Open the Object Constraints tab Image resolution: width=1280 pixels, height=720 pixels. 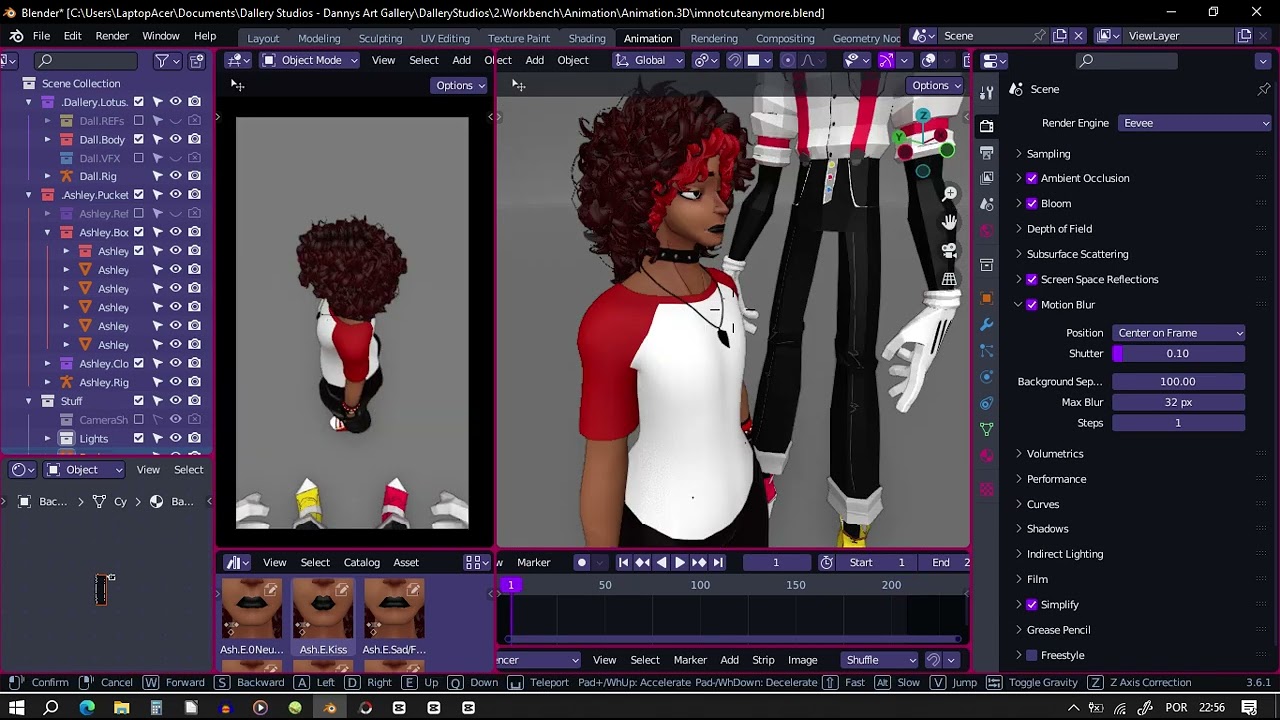987,403
